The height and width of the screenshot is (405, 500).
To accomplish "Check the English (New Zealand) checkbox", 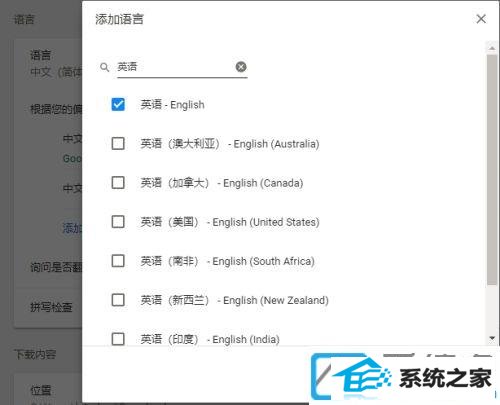I will coord(118,300).
